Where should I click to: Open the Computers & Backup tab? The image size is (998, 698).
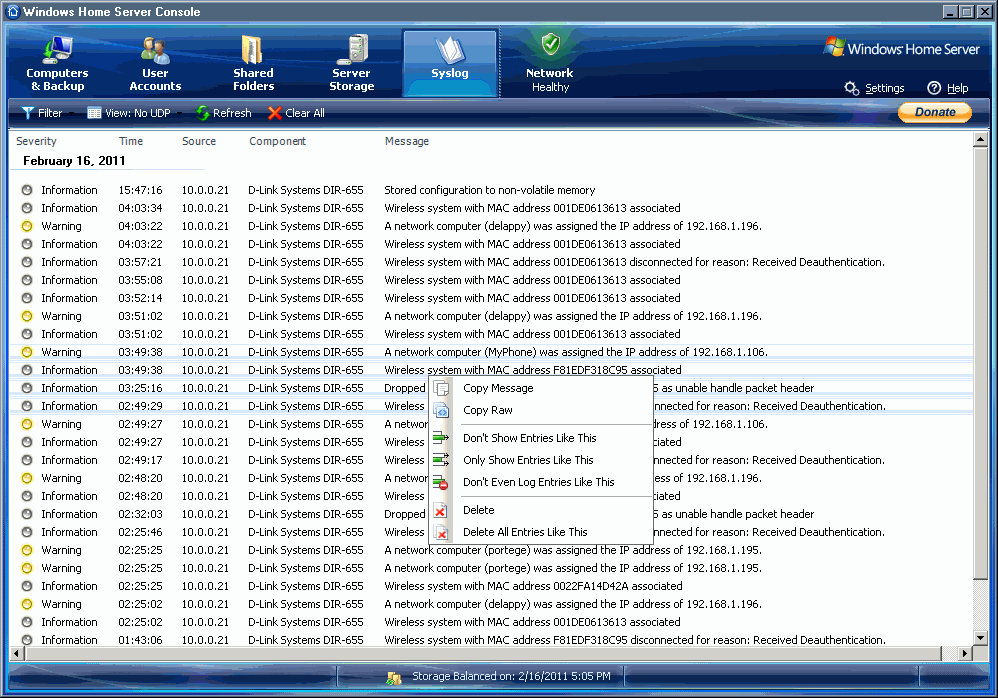coord(57,64)
